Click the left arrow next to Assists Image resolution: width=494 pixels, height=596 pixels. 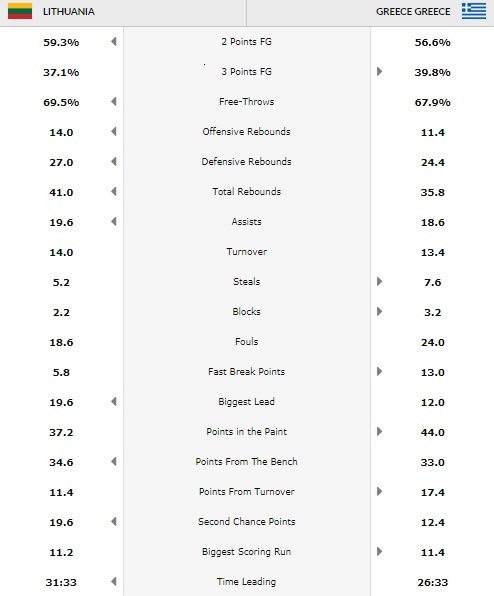[x=114, y=222]
